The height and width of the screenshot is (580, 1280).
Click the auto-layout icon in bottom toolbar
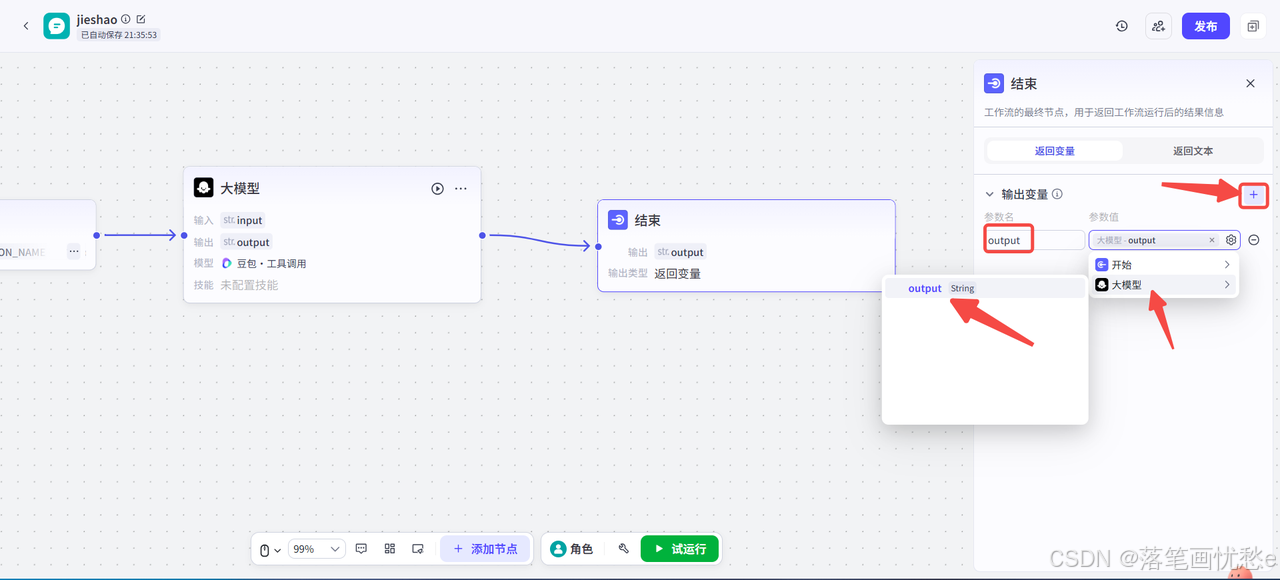(x=389, y=548)
